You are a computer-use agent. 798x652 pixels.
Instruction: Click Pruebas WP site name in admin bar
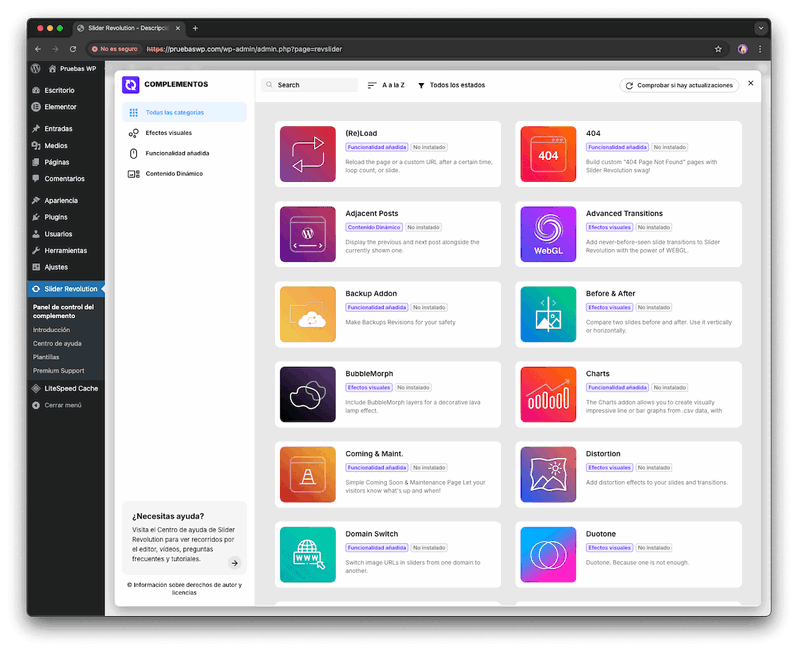(72, 69)
